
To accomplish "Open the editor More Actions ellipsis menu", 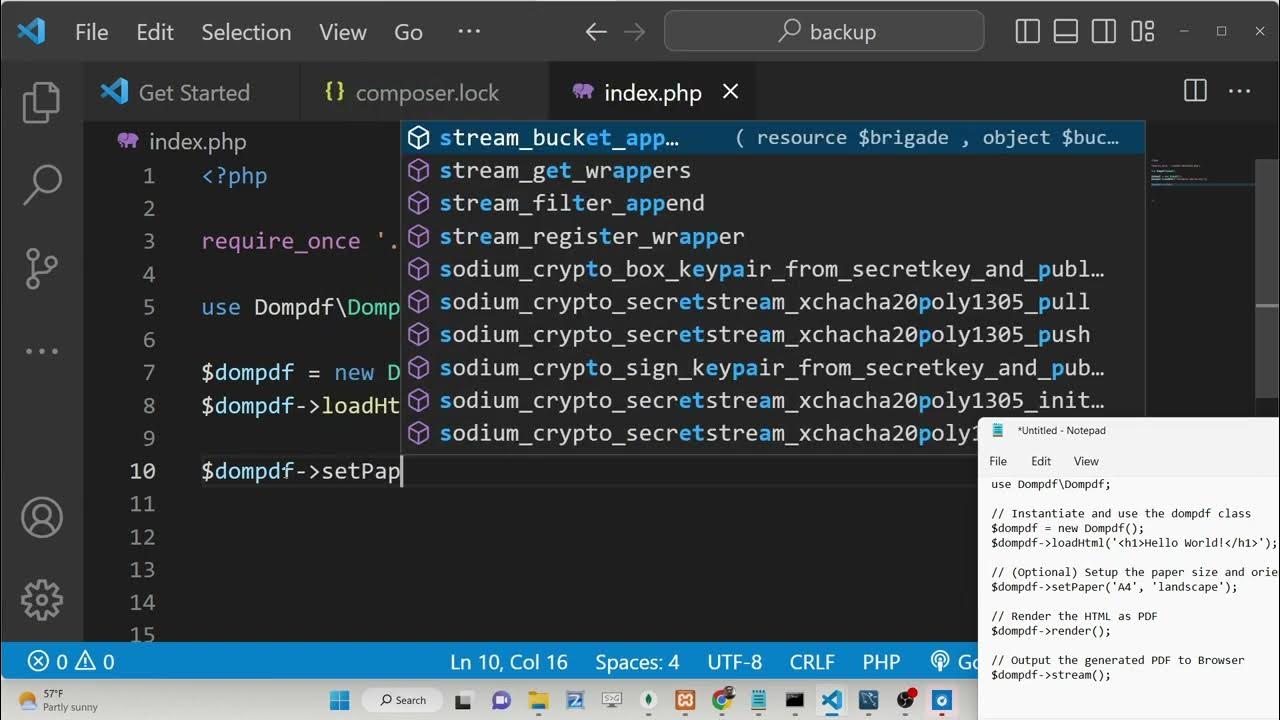I will [x=1240, y=92].
